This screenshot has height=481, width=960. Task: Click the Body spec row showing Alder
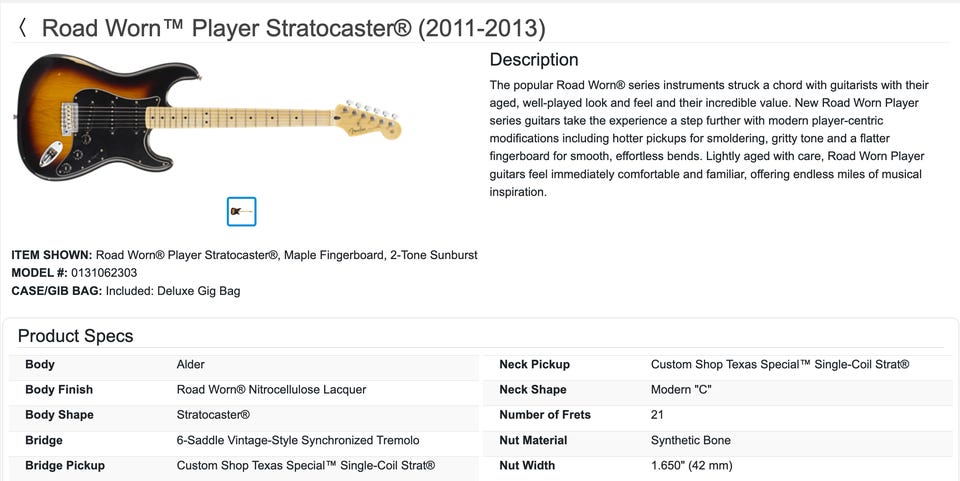point(190,365)
